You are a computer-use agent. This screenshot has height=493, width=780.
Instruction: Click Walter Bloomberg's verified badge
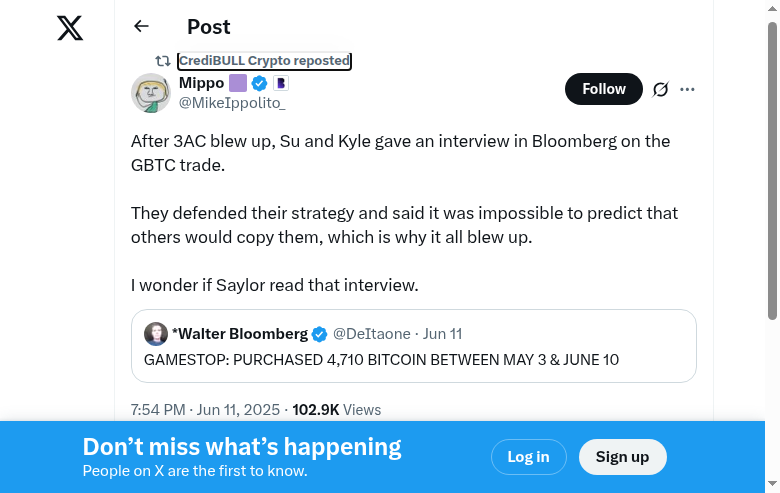coord(319,334)
